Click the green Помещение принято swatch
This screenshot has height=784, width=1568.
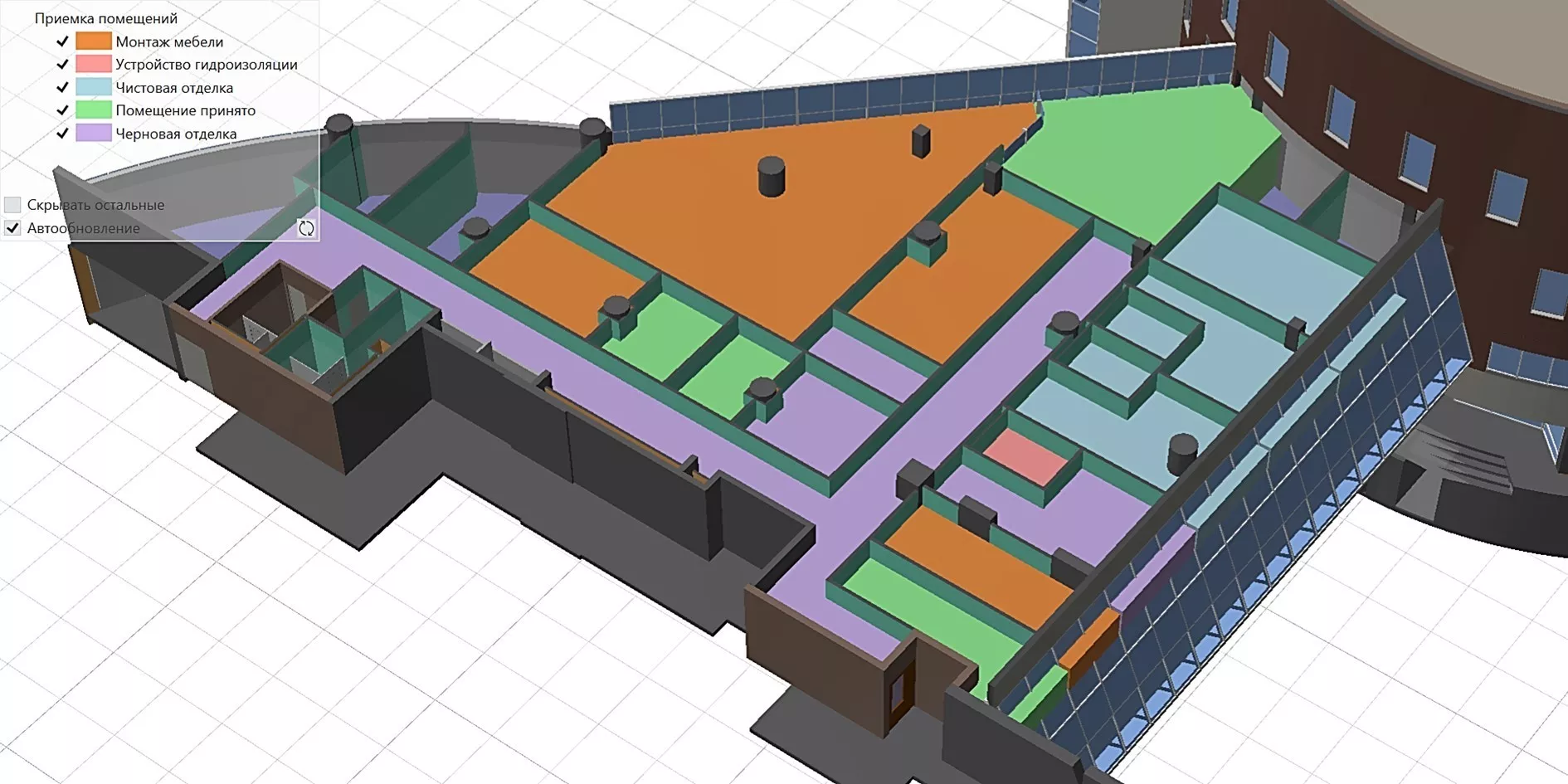pos(93,110)
